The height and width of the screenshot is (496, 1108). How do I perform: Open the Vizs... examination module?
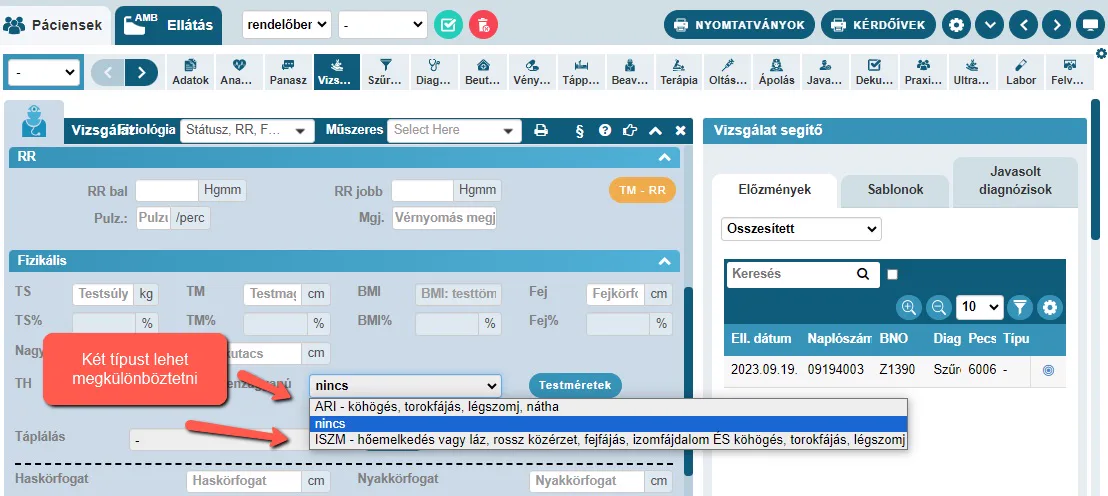337,72
